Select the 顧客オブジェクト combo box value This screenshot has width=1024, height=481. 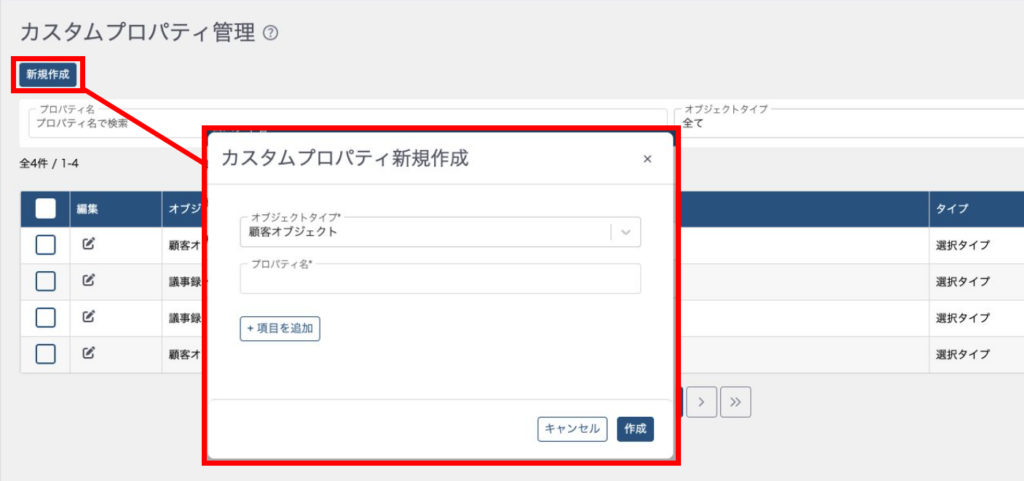[425, 232]
